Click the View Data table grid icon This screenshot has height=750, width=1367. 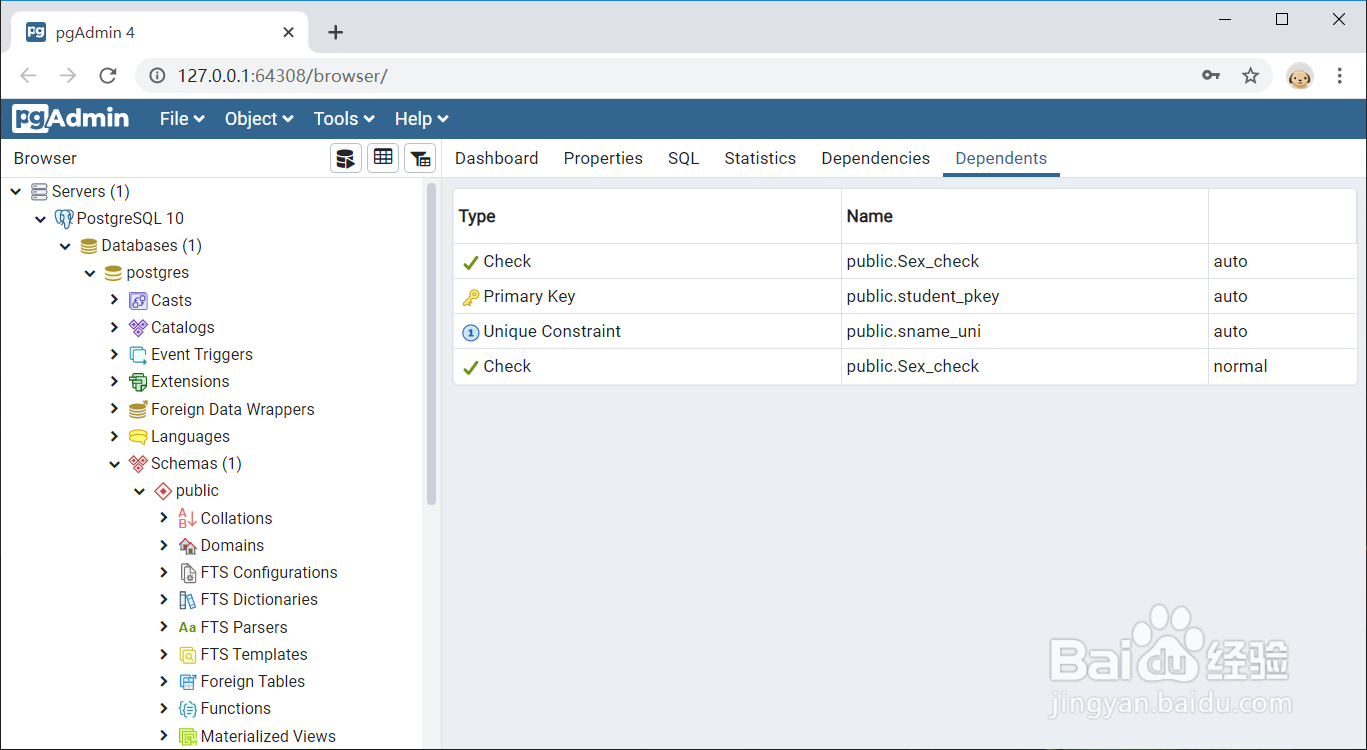[x=383, y=158]
